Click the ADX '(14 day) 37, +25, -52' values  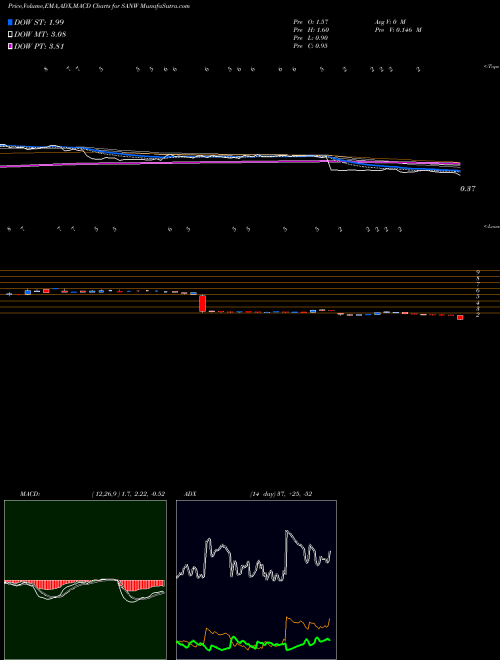click(x=280, y=494)
